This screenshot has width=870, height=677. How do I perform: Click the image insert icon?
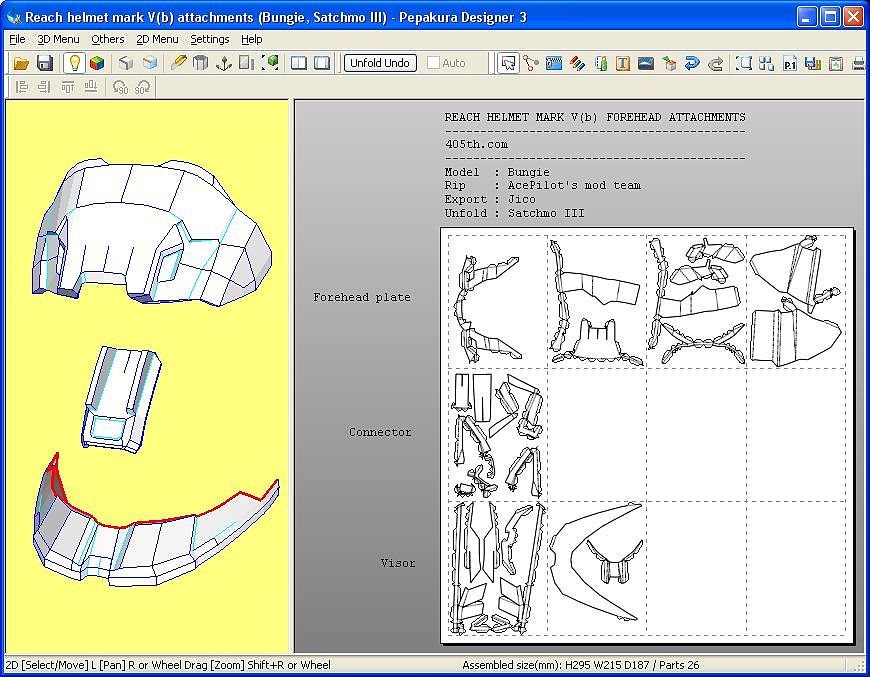click(x=646, y=63)
